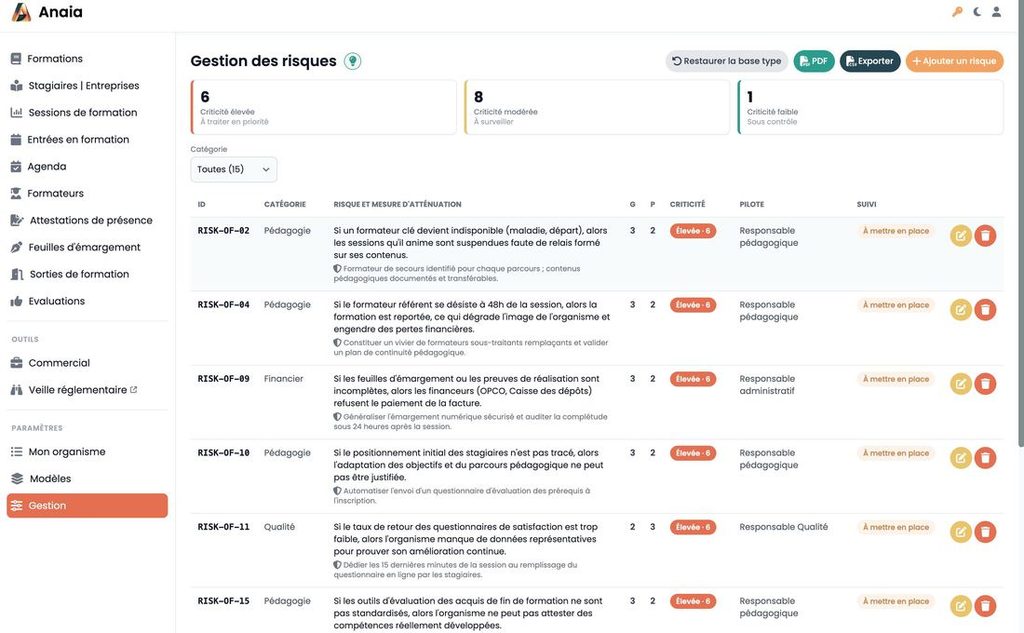The width and height of the screenshot is (1024, 633).
Task: Open the user profile icon
Action: [997, 12]
